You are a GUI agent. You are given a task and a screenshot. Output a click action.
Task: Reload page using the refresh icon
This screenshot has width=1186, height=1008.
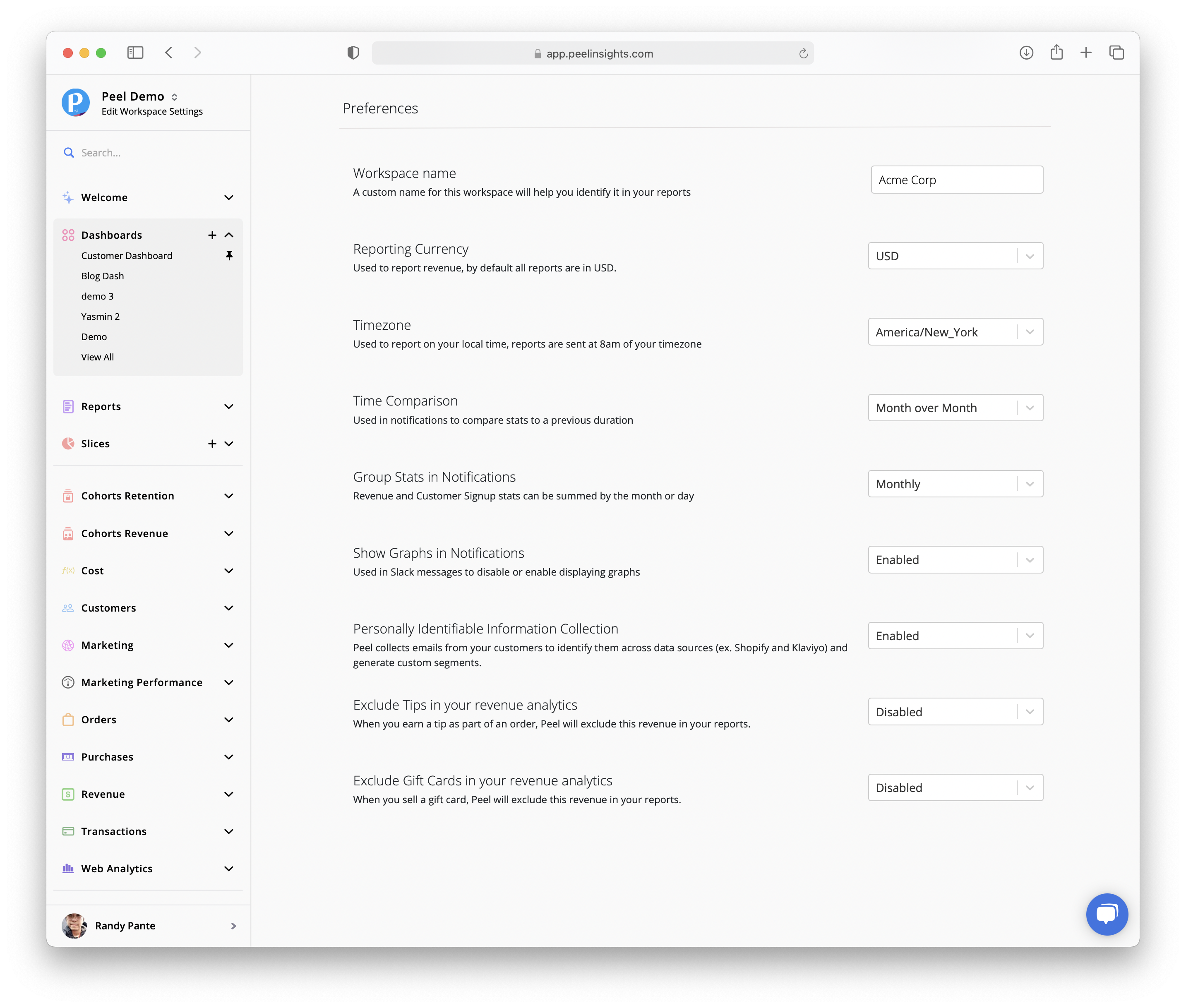click(803, 53)
